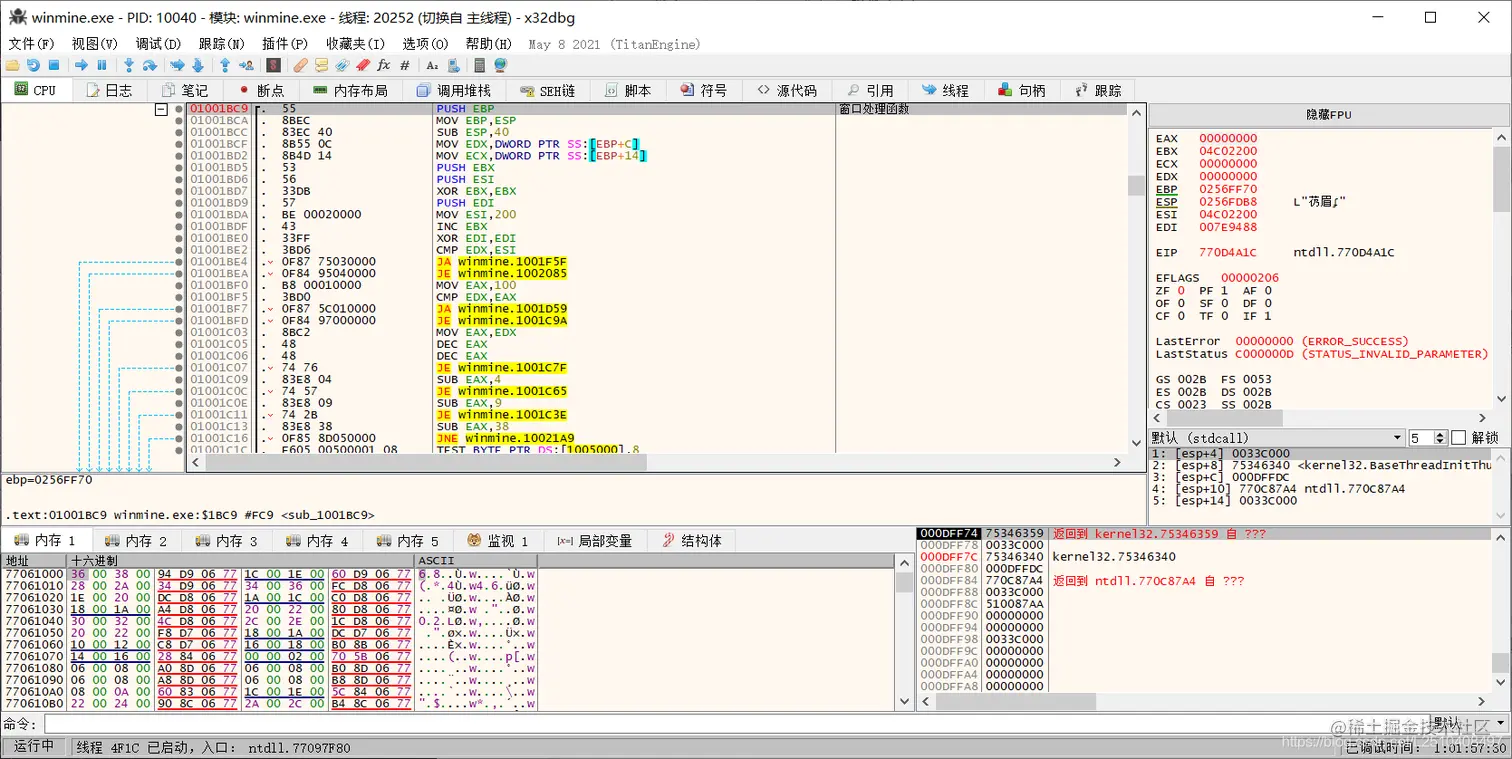Open the 调试(D) menu

[x=158, y=44]
